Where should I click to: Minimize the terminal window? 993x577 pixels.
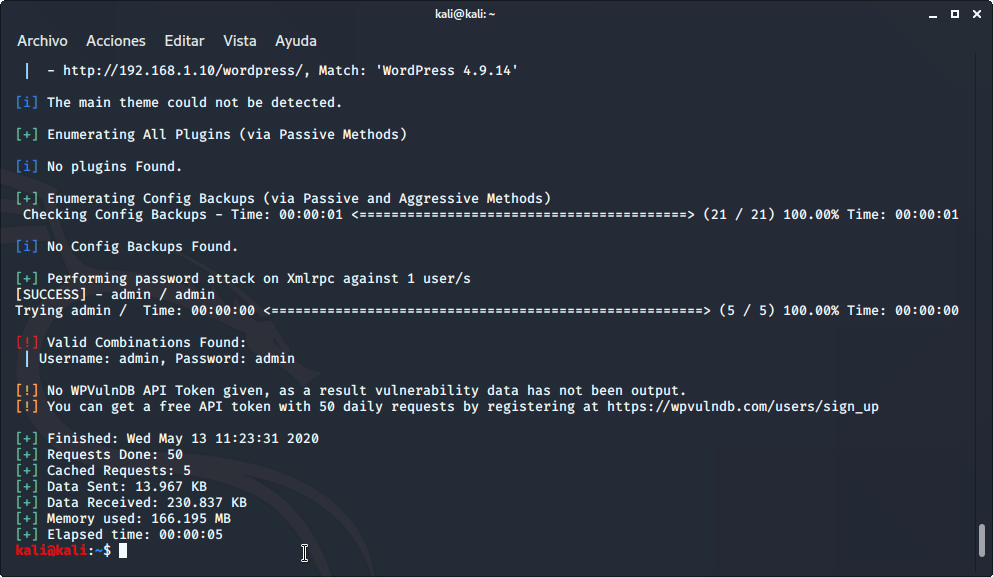pos(934,14)
